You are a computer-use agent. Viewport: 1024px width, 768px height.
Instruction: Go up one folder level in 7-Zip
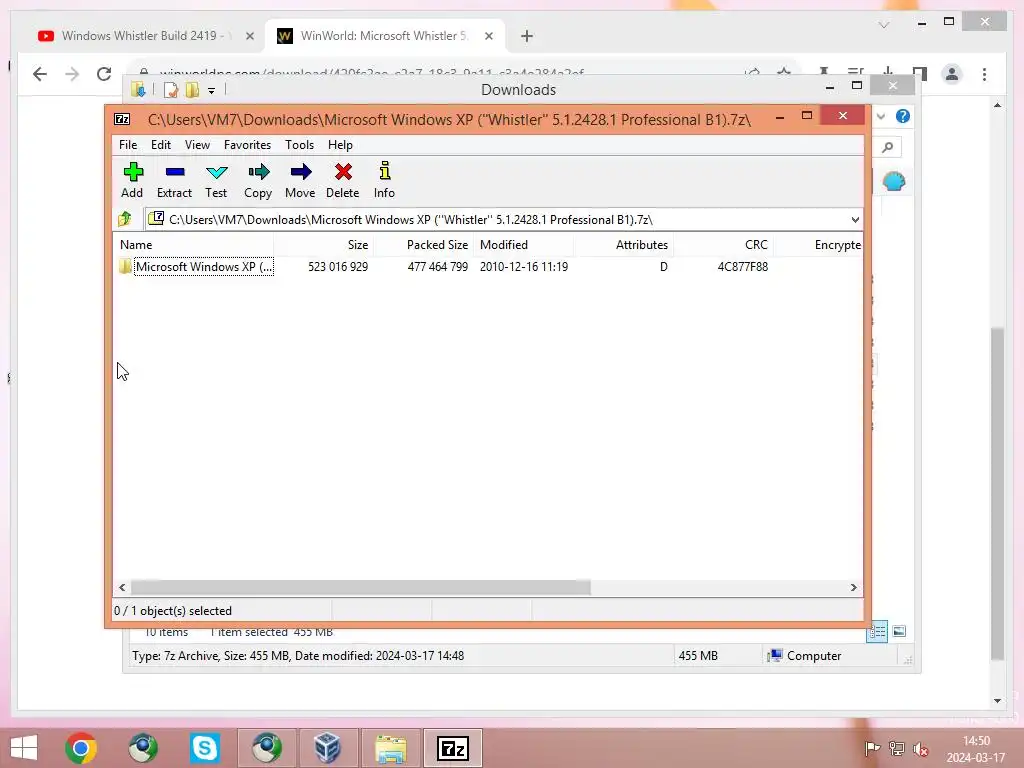pos(125,219)
